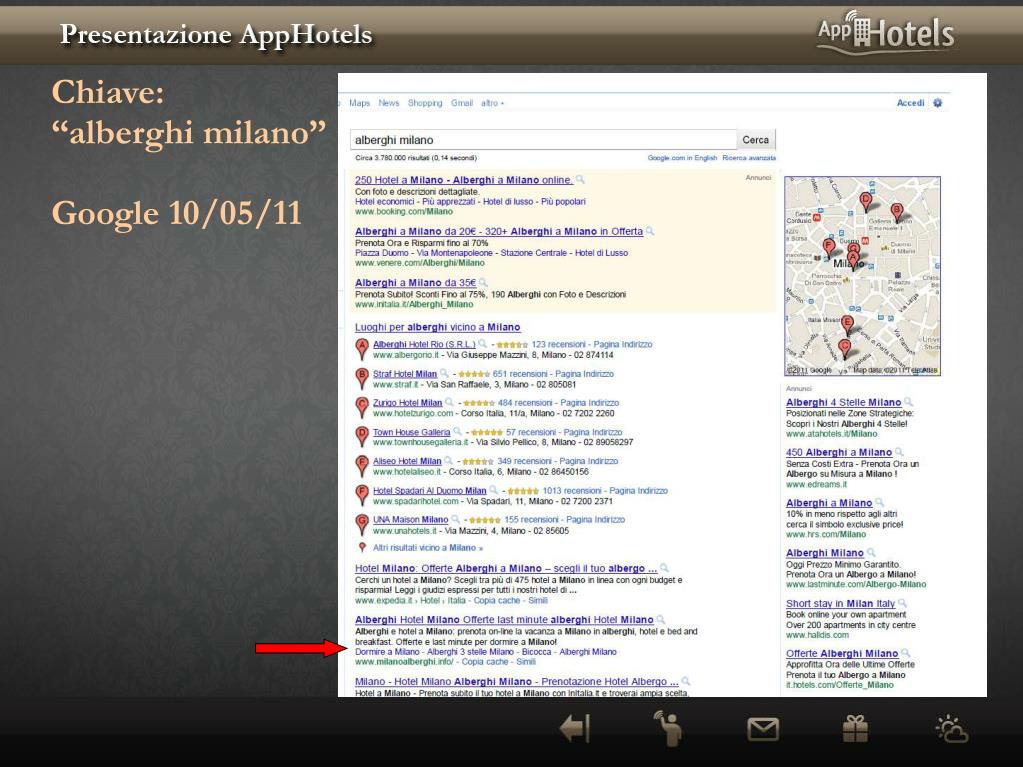
Task: Click pin D on the Milano map
Action: click(x=866, y=202)
